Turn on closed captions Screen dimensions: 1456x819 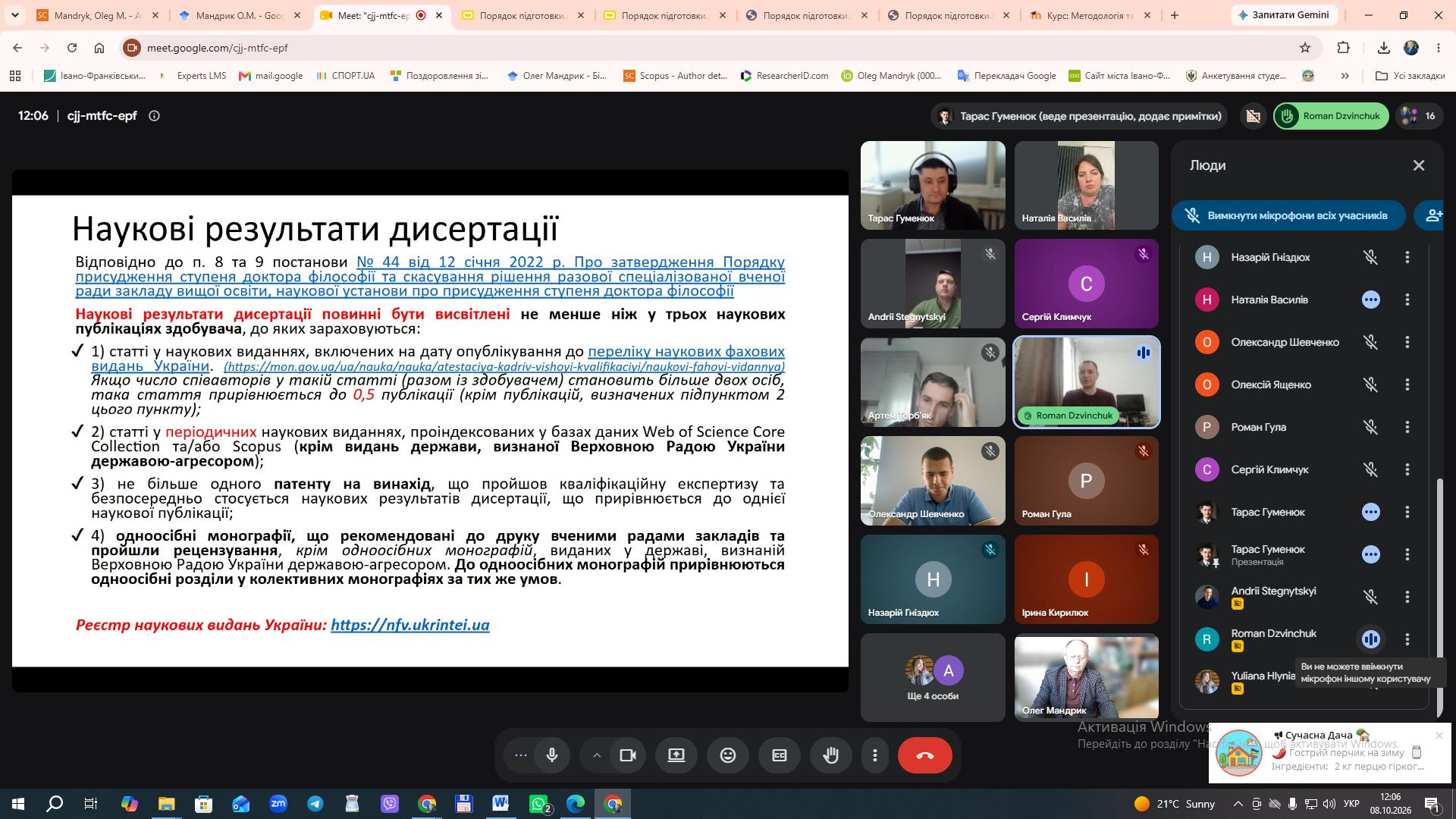coord(780,755)
